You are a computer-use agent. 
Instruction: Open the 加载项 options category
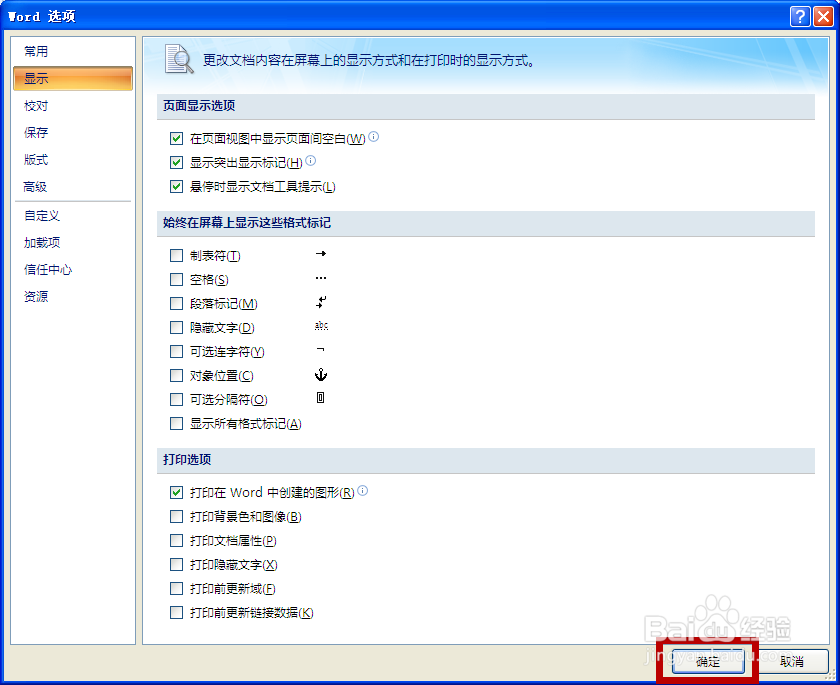pos(73,243)
